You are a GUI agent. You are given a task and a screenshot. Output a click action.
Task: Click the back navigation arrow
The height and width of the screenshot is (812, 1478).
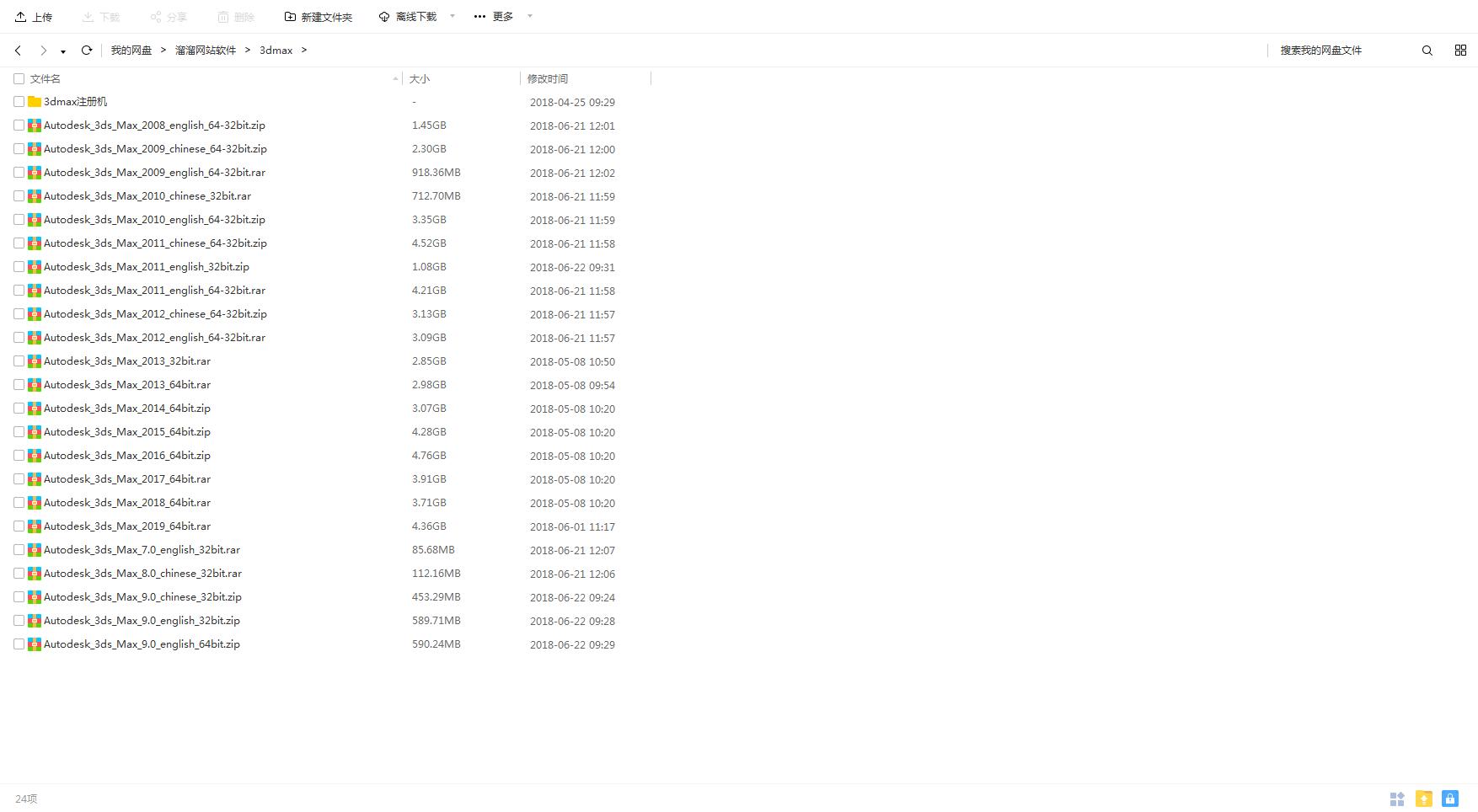(x=18, y=51)
